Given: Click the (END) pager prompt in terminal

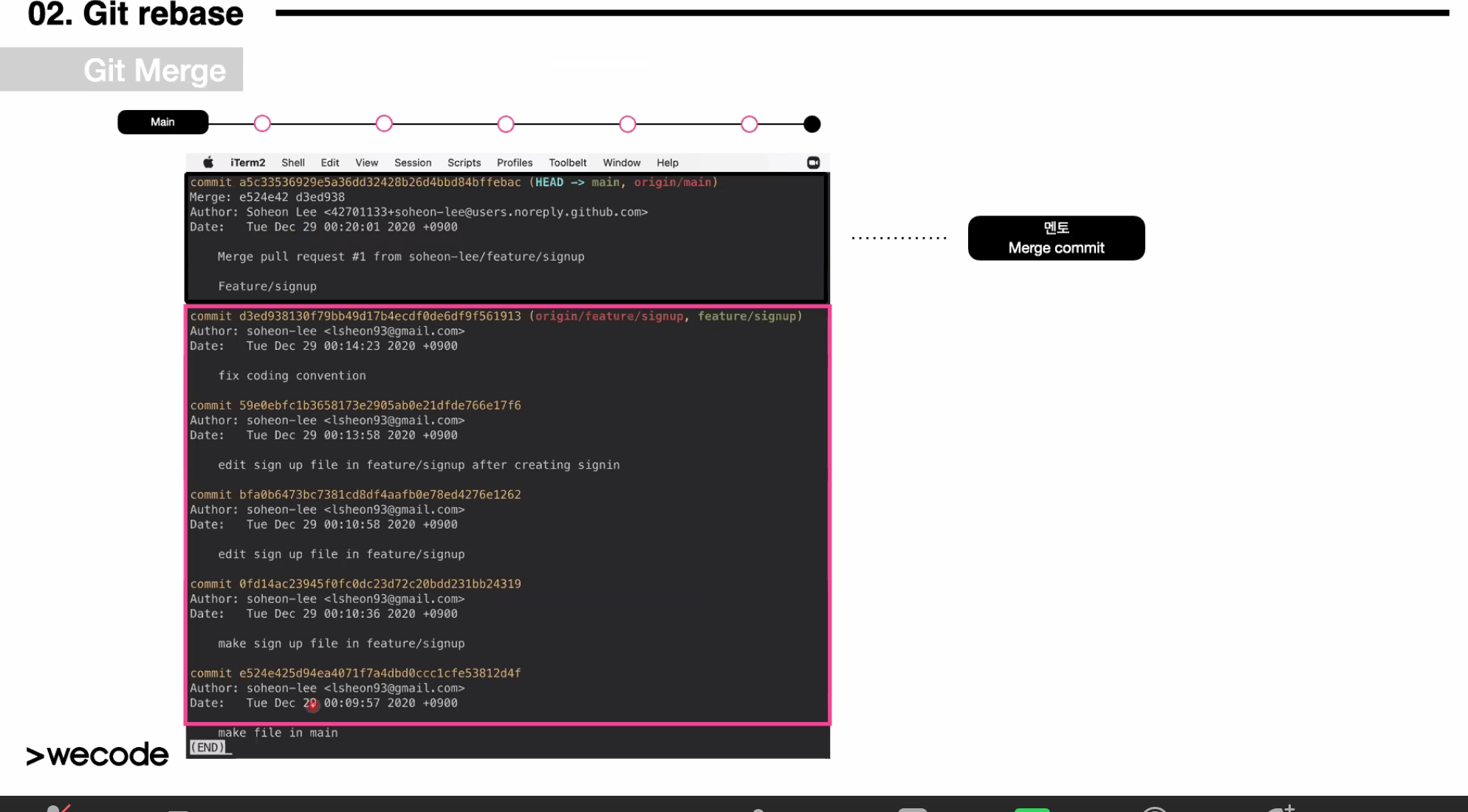Looking at the screenshot, I should [x=207, y=748].
